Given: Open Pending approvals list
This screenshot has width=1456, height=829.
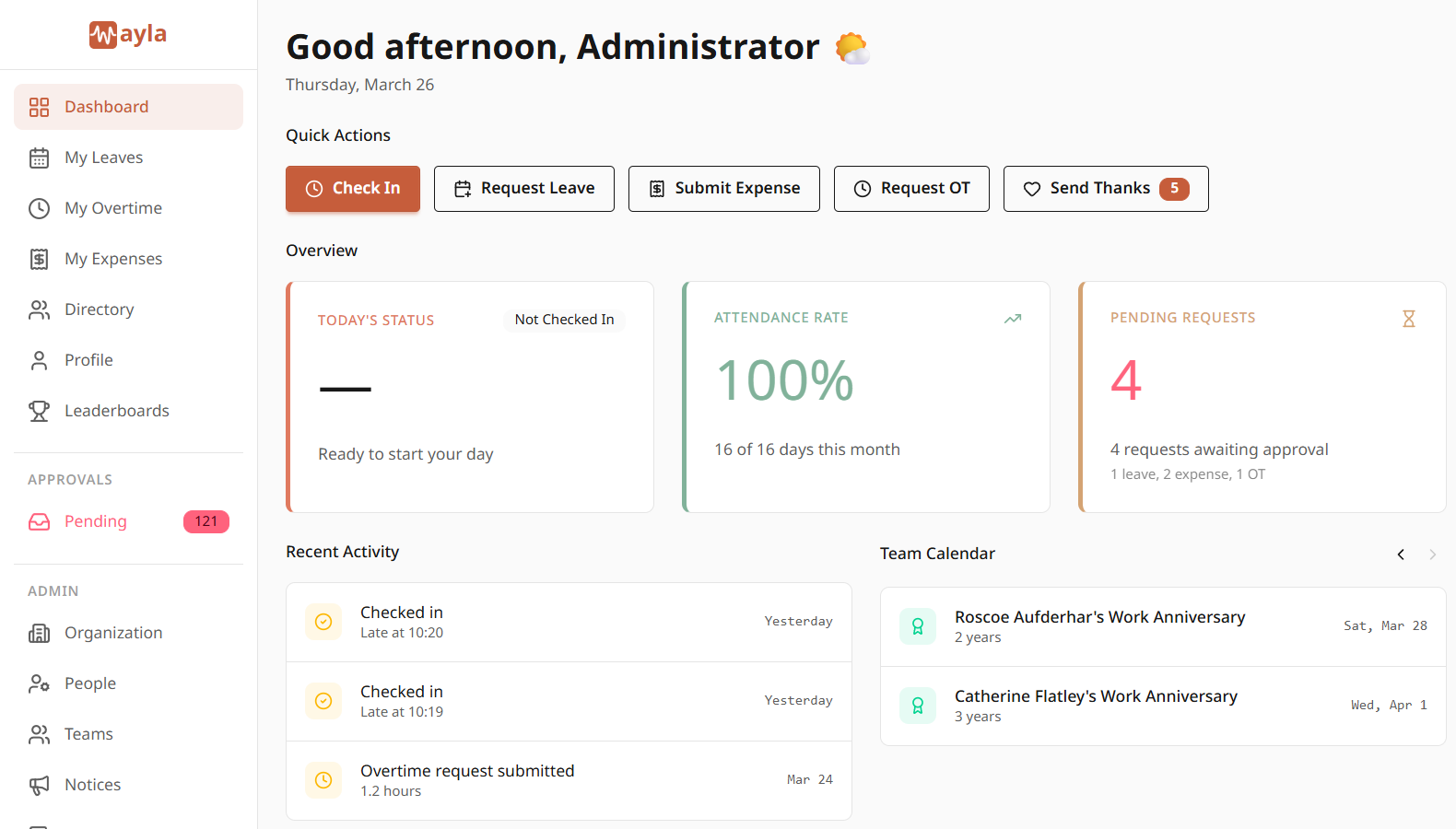Looking at the screenshot, I should coord(128,521).
